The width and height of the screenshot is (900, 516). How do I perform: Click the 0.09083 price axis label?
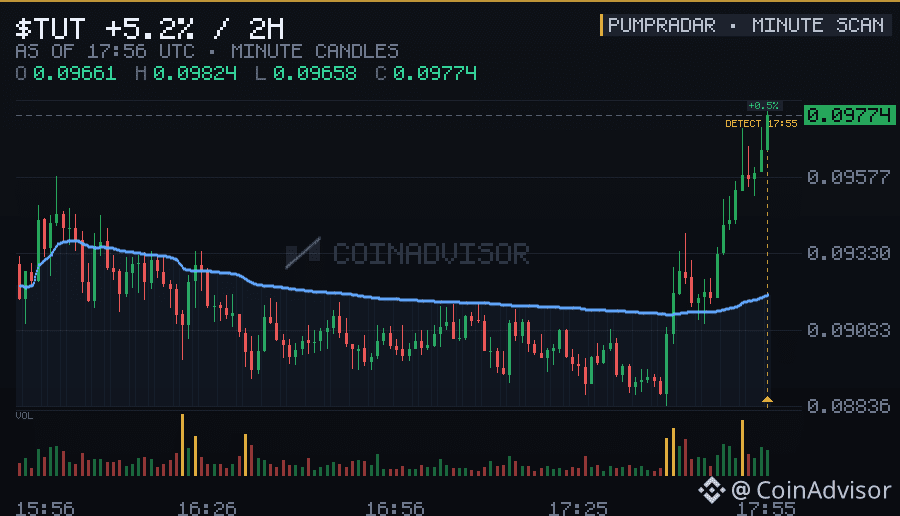tap(848, 330)
